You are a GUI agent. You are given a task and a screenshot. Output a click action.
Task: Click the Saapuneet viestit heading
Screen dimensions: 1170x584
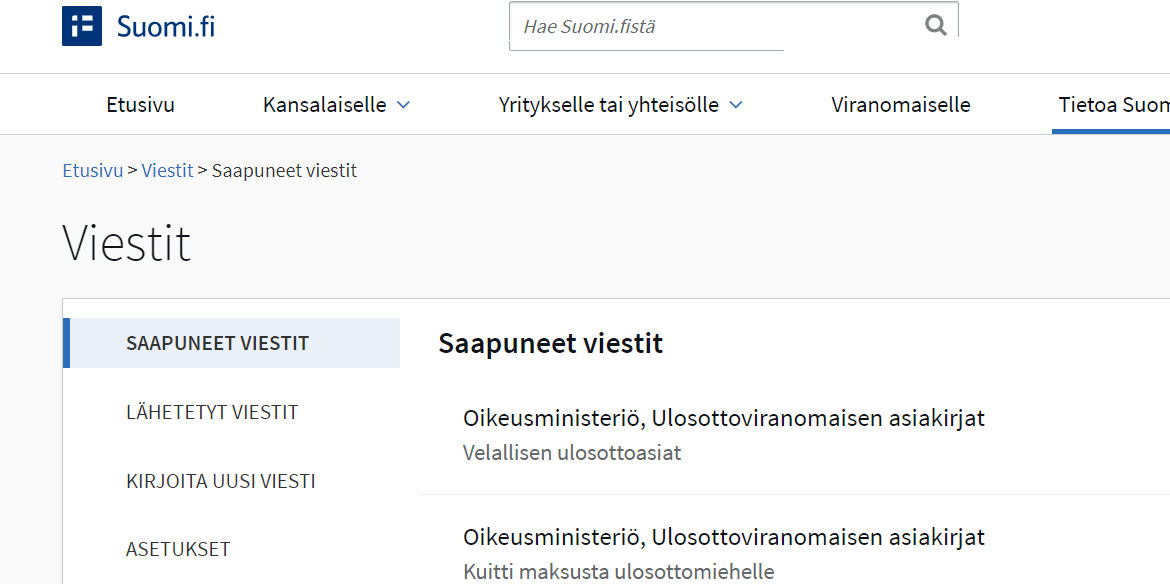point(551,344)
